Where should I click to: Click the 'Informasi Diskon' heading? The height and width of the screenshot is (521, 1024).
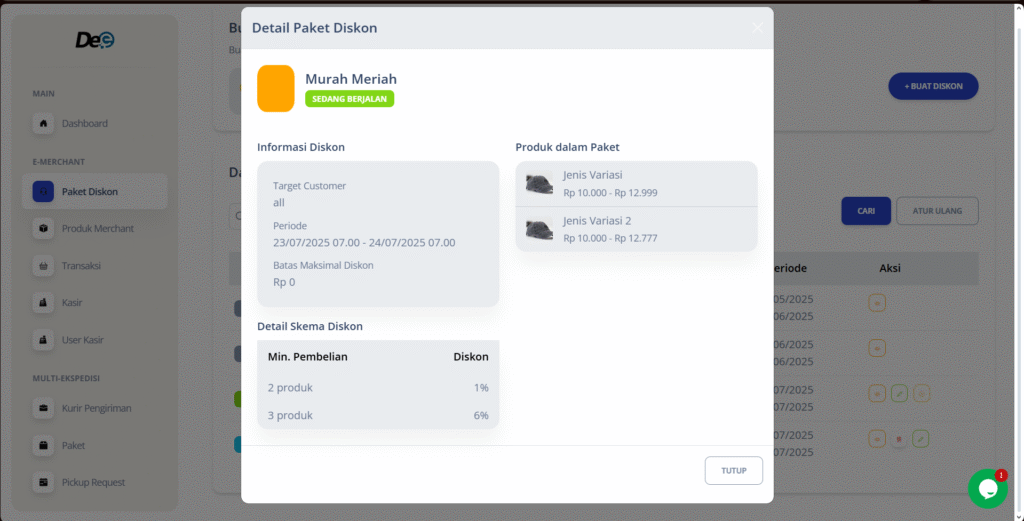(x=301, y=148)
